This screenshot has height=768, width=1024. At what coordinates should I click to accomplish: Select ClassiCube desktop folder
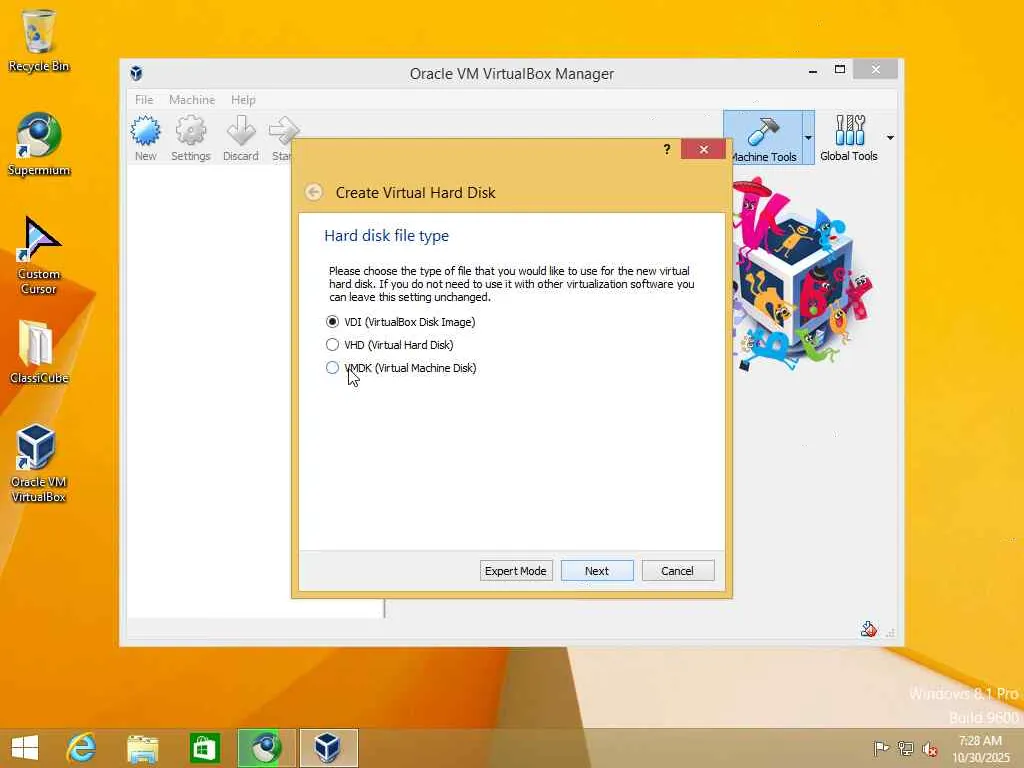point(39,352)
